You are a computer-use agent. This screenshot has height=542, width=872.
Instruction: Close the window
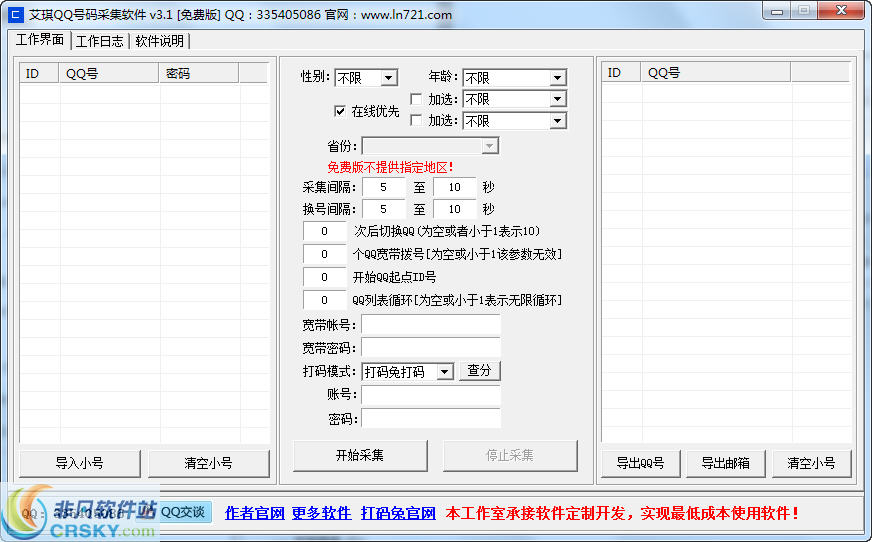pos(841,11)
